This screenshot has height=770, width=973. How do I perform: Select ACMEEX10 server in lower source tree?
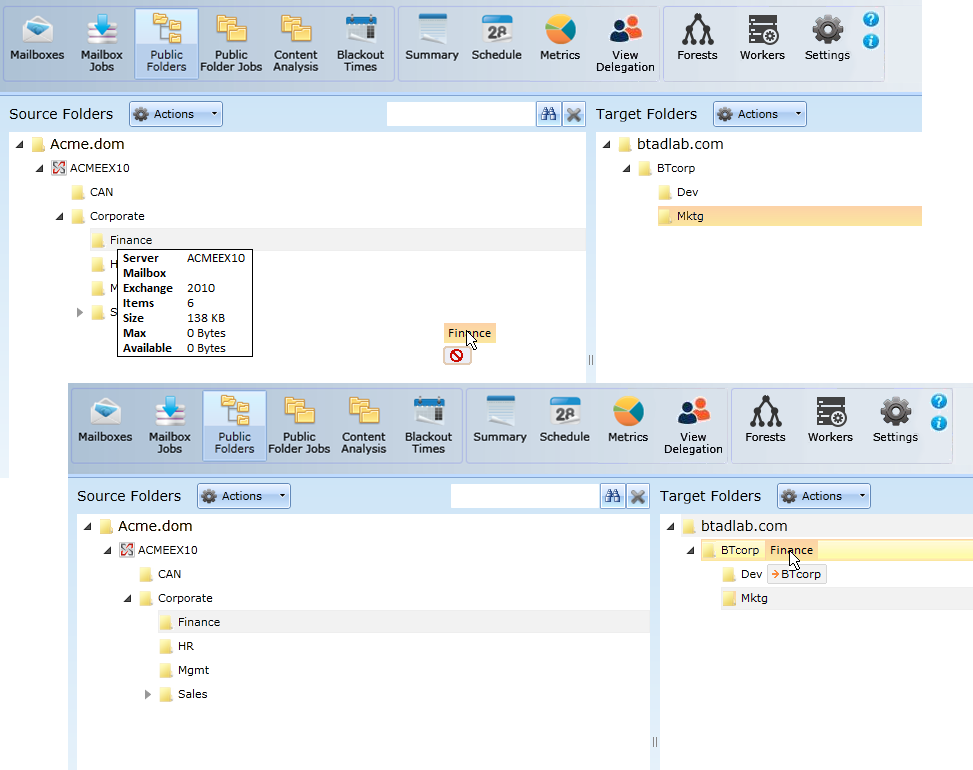(168, 550)
